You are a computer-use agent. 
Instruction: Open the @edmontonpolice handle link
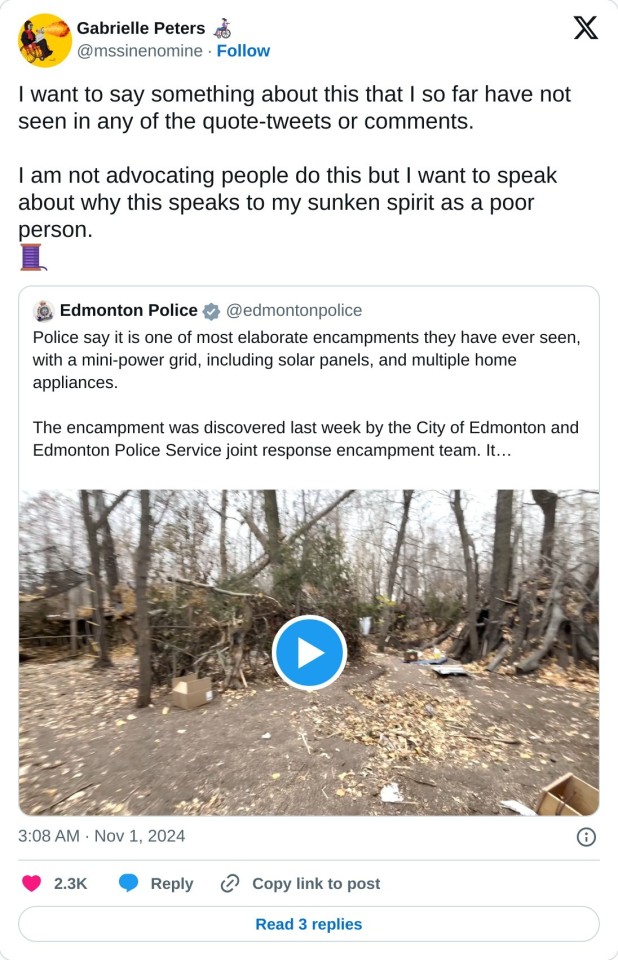point(295,311)
